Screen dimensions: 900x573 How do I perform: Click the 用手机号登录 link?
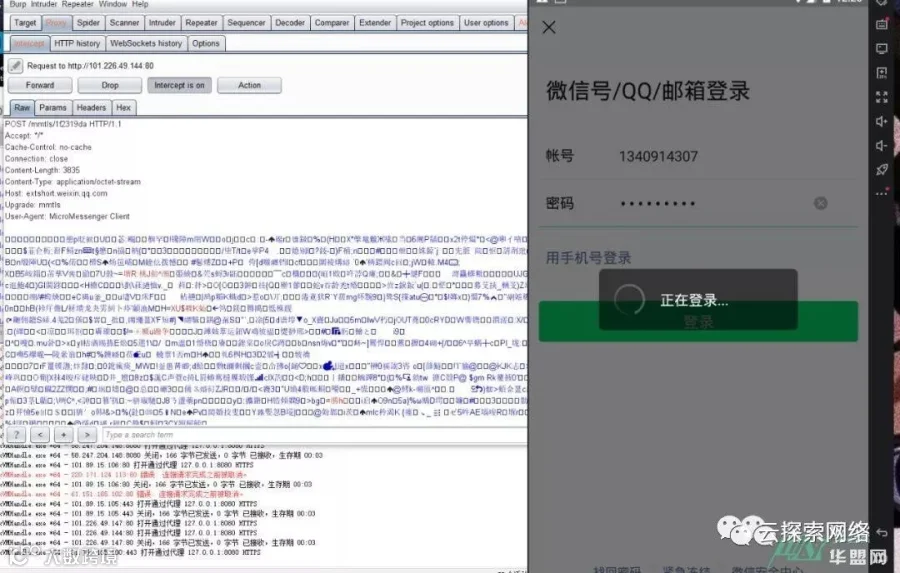click(x=588, y=258)
